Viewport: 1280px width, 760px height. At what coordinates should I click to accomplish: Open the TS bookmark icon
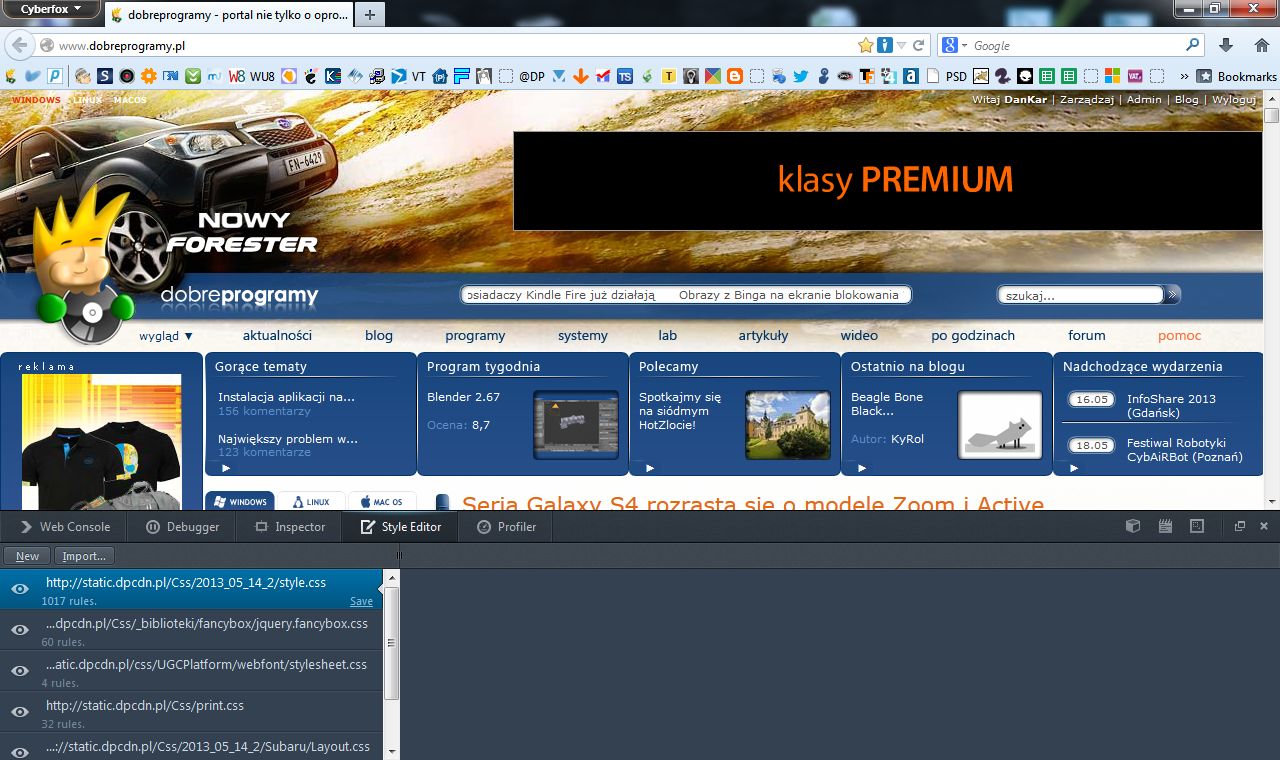625,76
